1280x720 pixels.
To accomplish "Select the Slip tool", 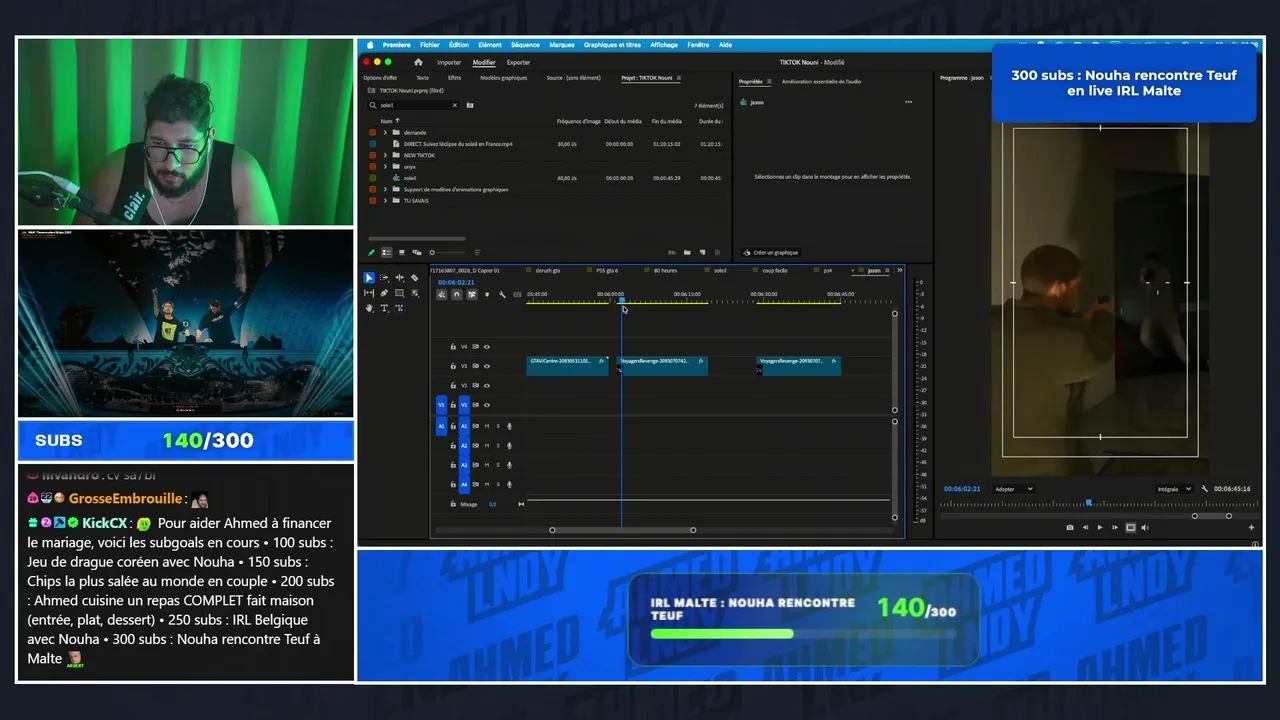I will pyautogui.click(x=369, y=293).
